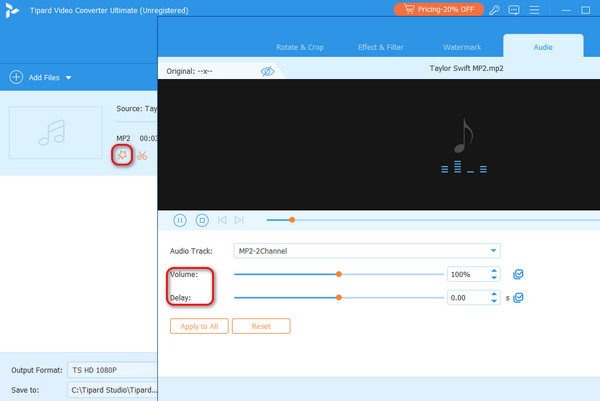600x401 pixels.
Task: Open the Output Format TS HD 1080P dropdown
Action: pyautogui.click(x=112, y=370)
